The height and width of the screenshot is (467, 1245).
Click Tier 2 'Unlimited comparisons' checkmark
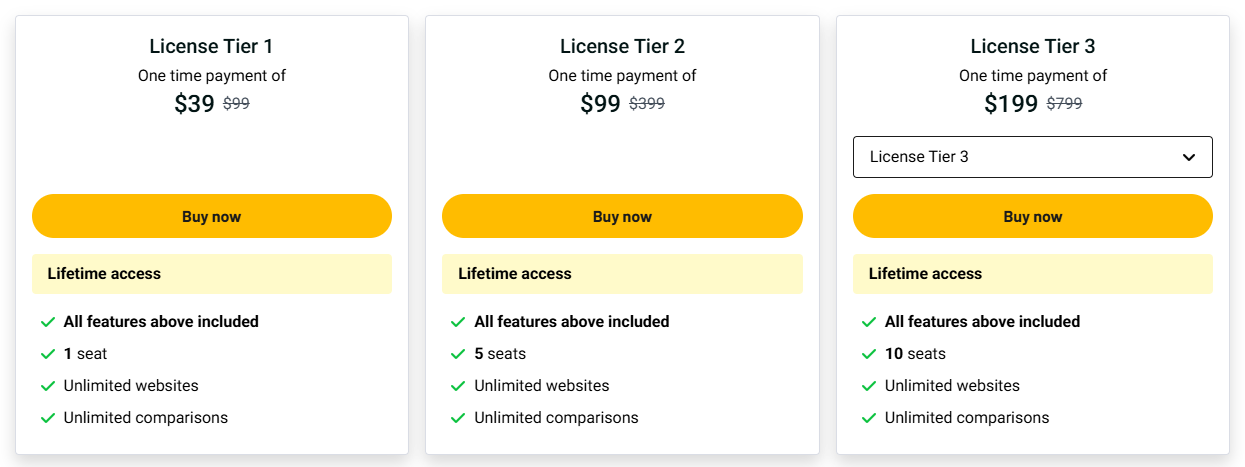point(458,418)
